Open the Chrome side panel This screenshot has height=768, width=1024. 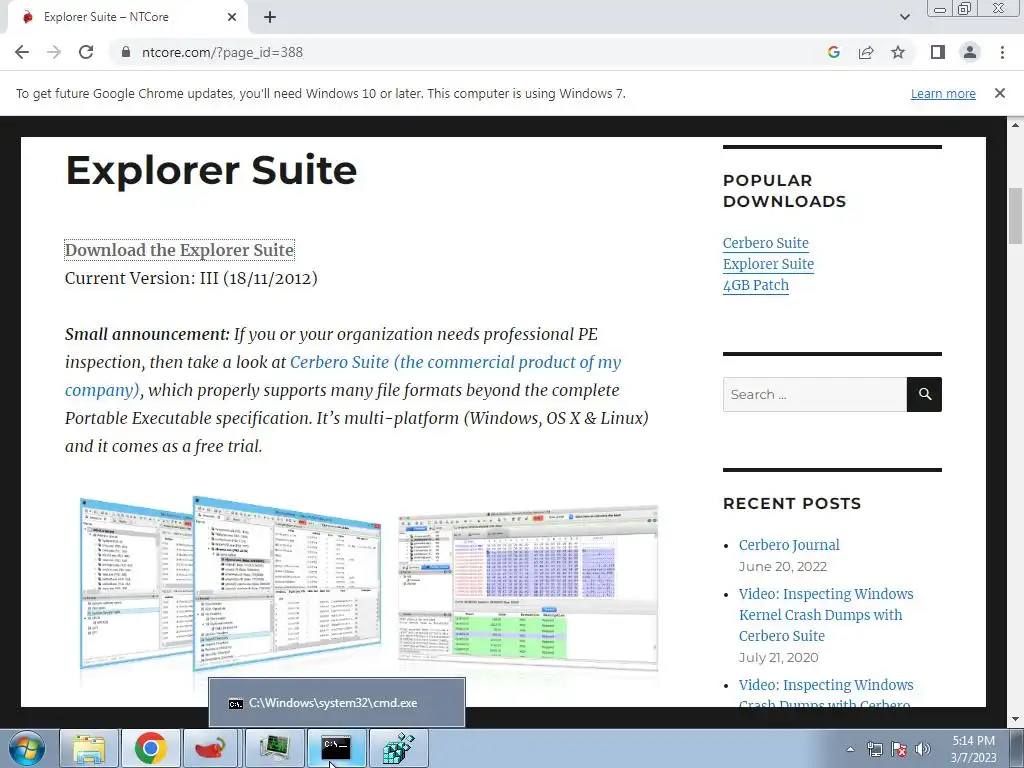pos(938,52)
